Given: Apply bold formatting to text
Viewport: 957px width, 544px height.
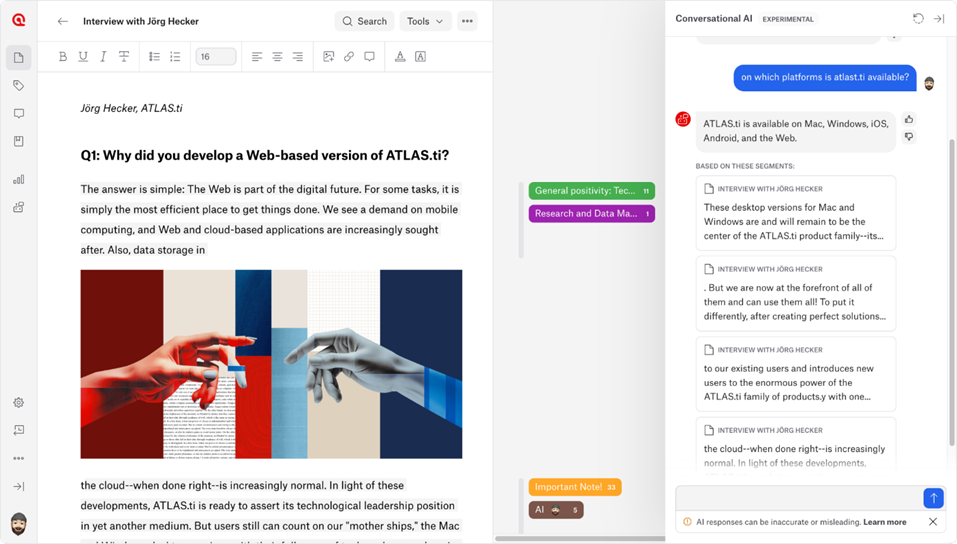Looking at the screenshot, I should 63,57.
